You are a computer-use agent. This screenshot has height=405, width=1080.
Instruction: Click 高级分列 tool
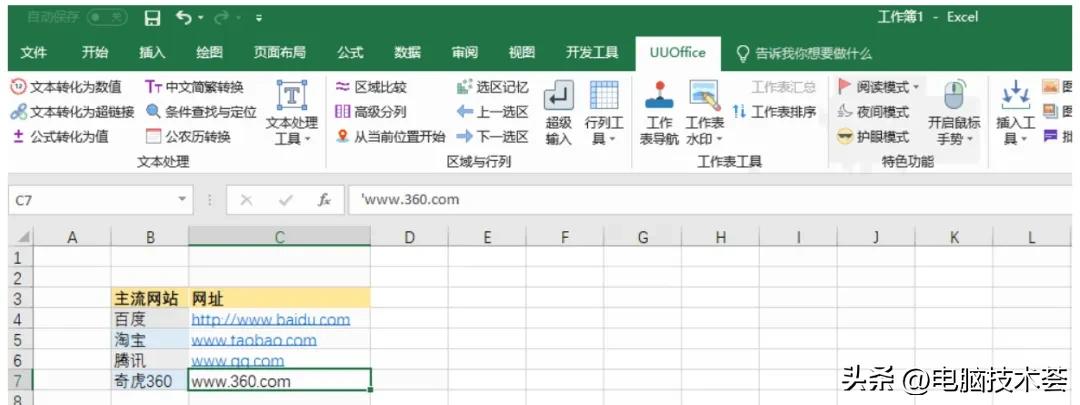[x=371, y=112]
